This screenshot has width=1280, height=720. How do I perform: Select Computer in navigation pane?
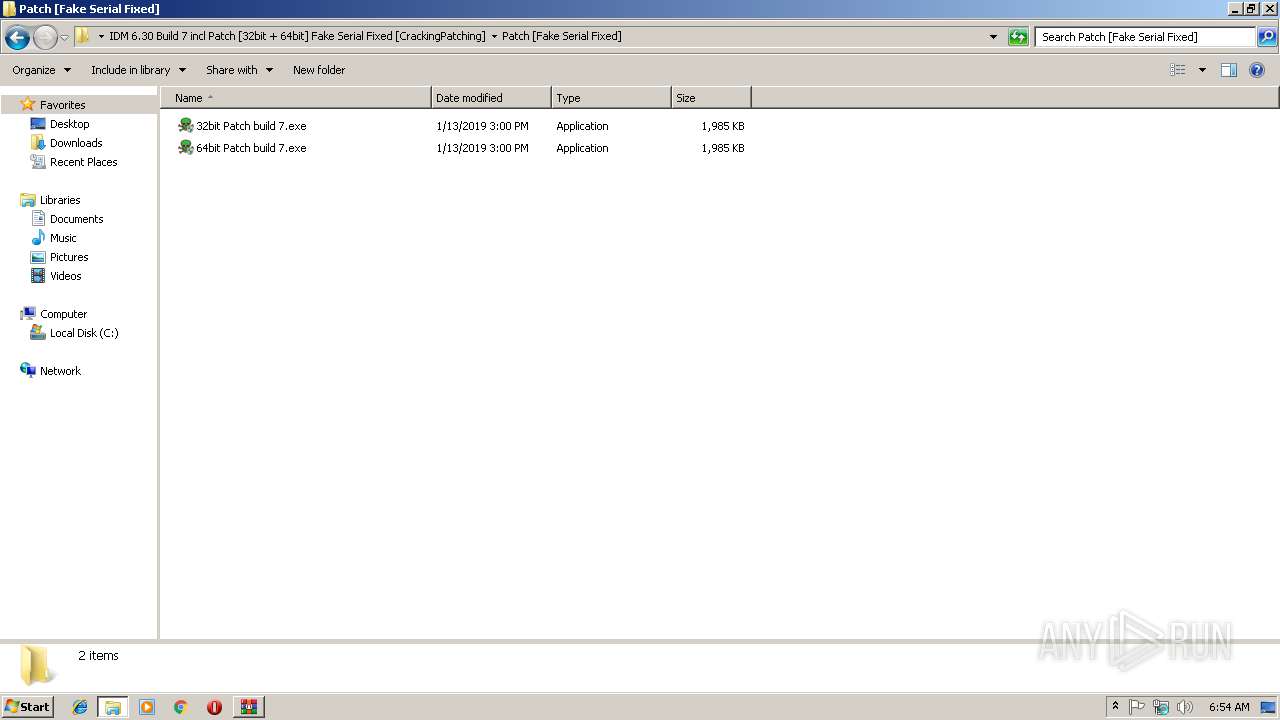(x=63, y=314)
